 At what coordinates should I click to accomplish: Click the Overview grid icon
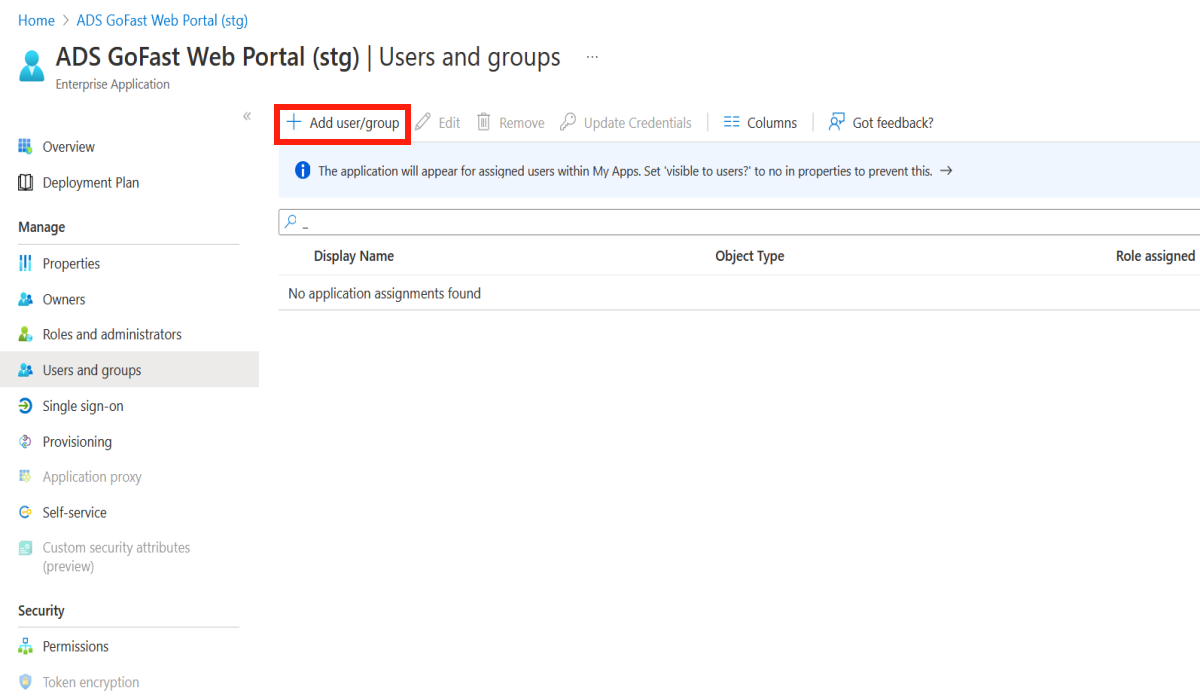(x=26, y=147)
